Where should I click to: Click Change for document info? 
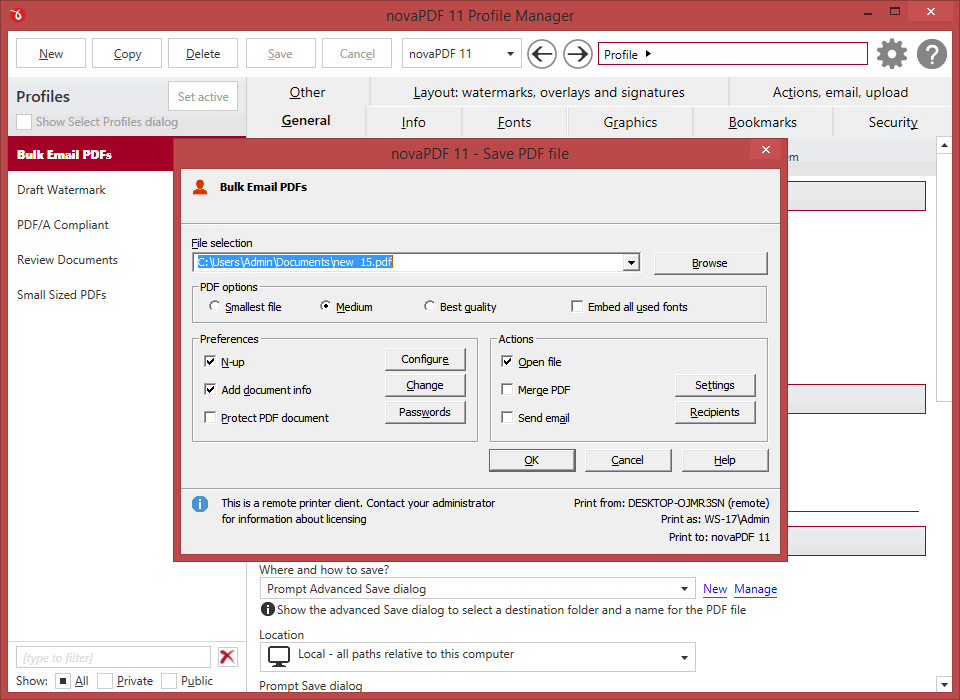point(425,385)
